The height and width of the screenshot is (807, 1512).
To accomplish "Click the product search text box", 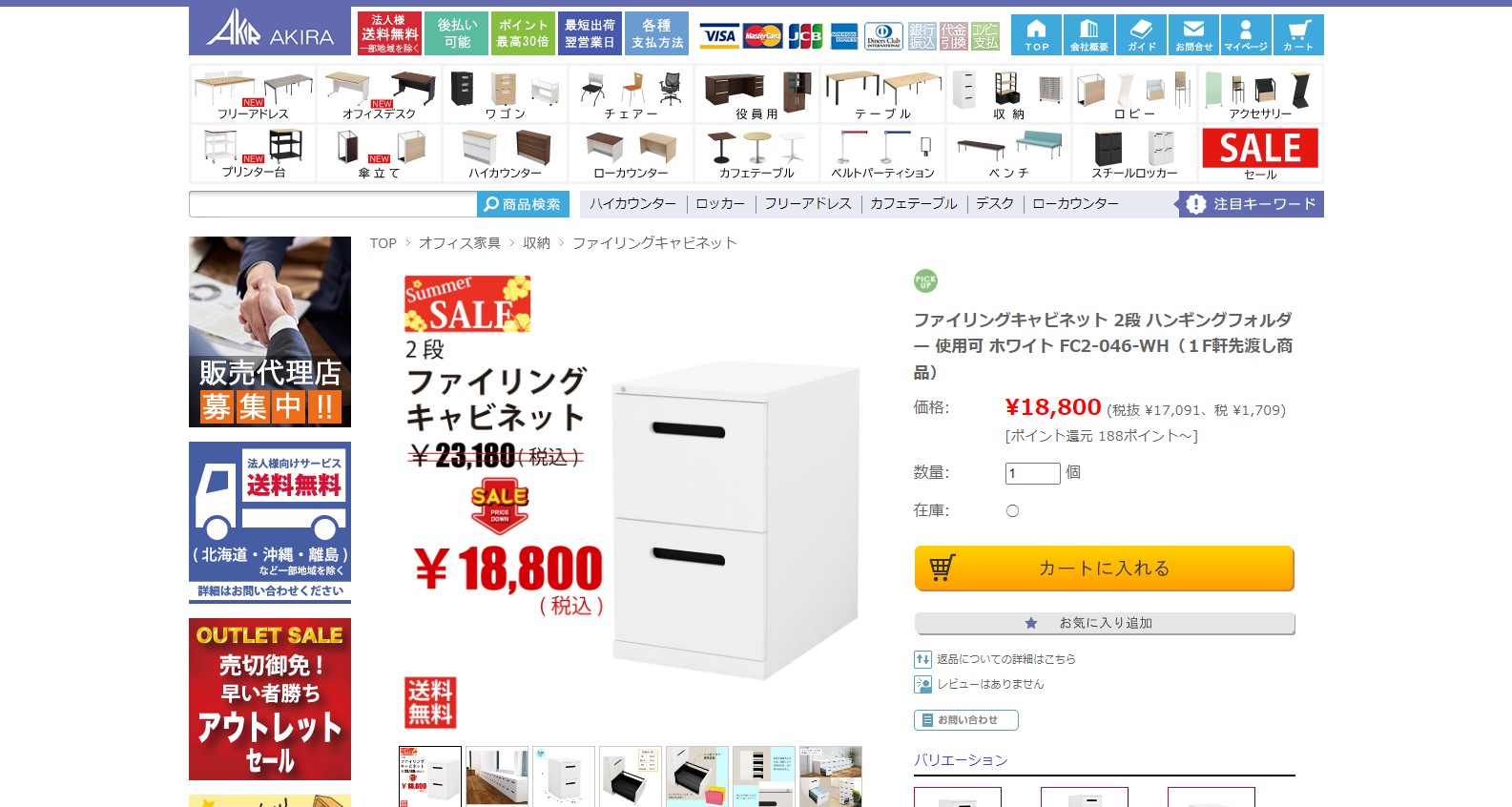I will pyautogui.click(x=333, y=204).
